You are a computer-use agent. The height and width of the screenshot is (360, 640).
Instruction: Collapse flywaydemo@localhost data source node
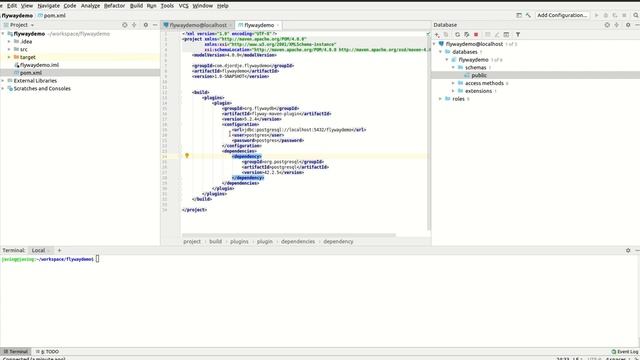[x=434, y=44]
